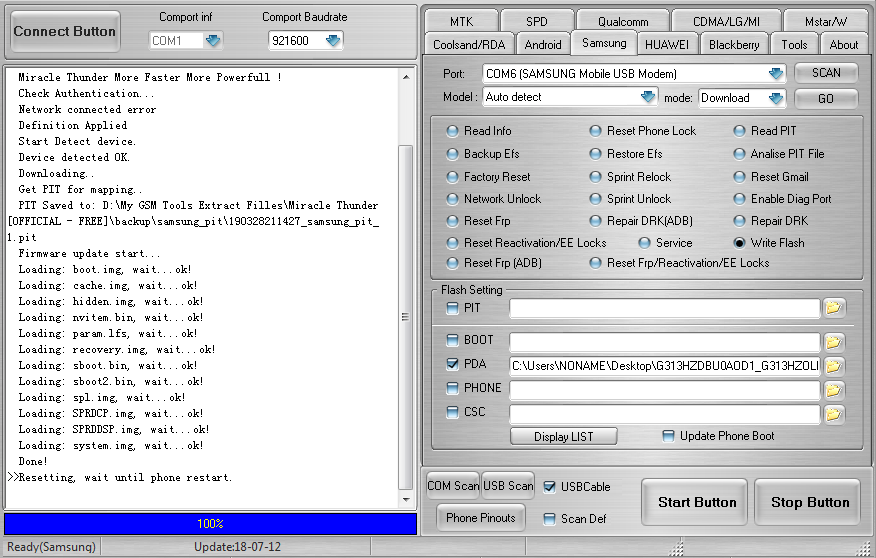Enable the CSC checkbox
Viewport: 876px width, 558px height.
(452, 412)
